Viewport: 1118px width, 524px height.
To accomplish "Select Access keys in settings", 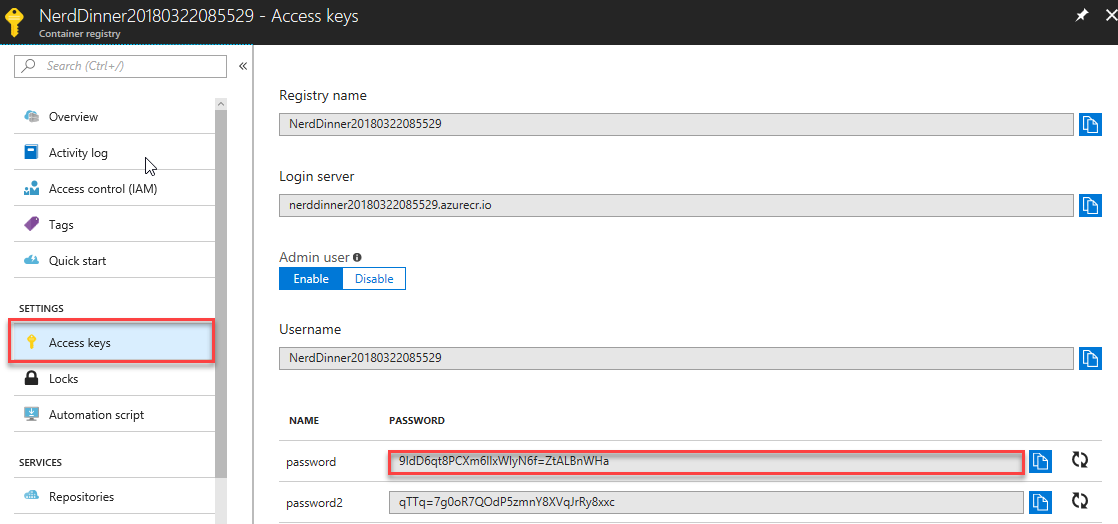I will pos(111,343).
